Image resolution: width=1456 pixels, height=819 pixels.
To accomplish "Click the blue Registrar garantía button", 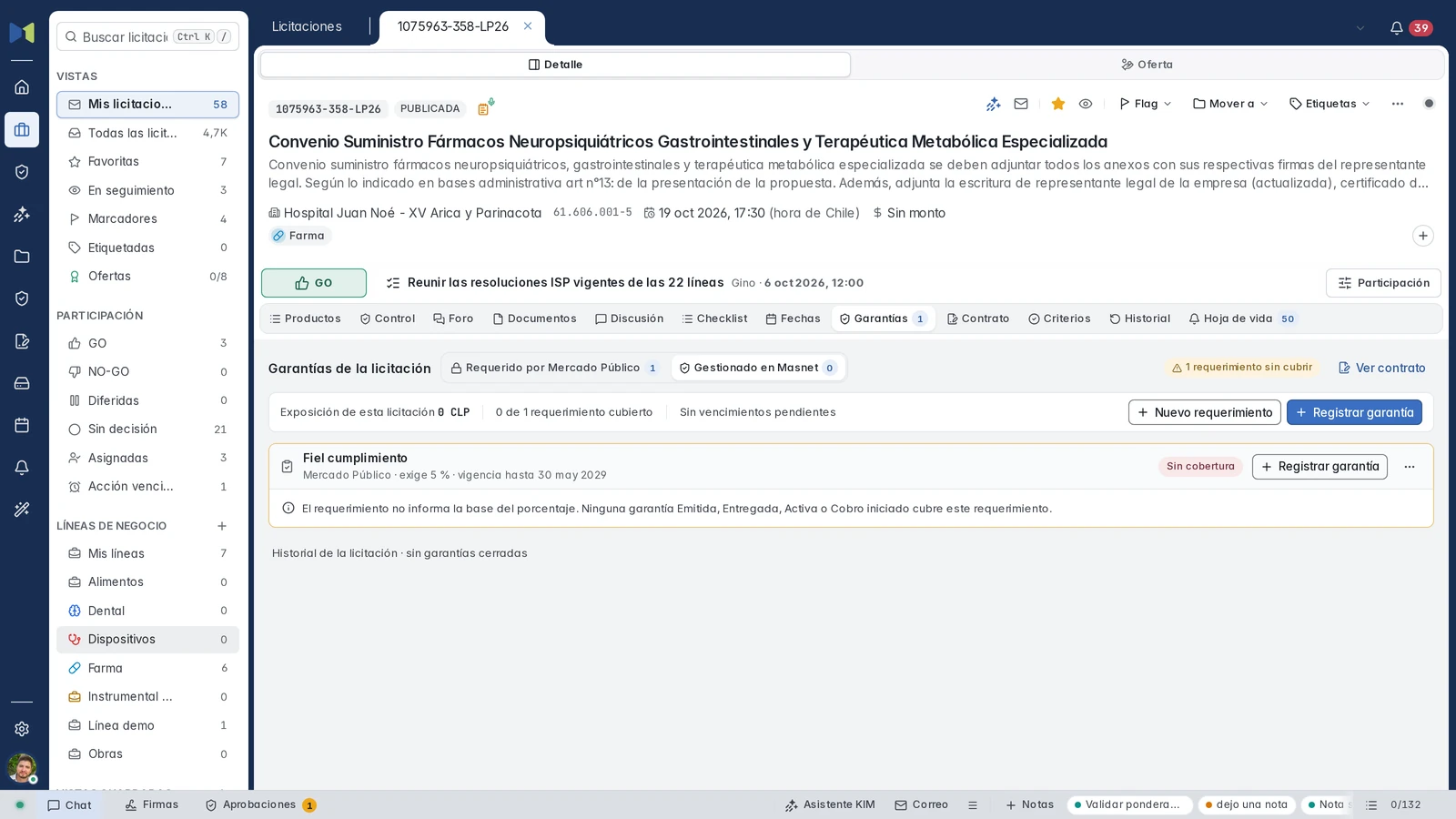I will coord(1354,412).
